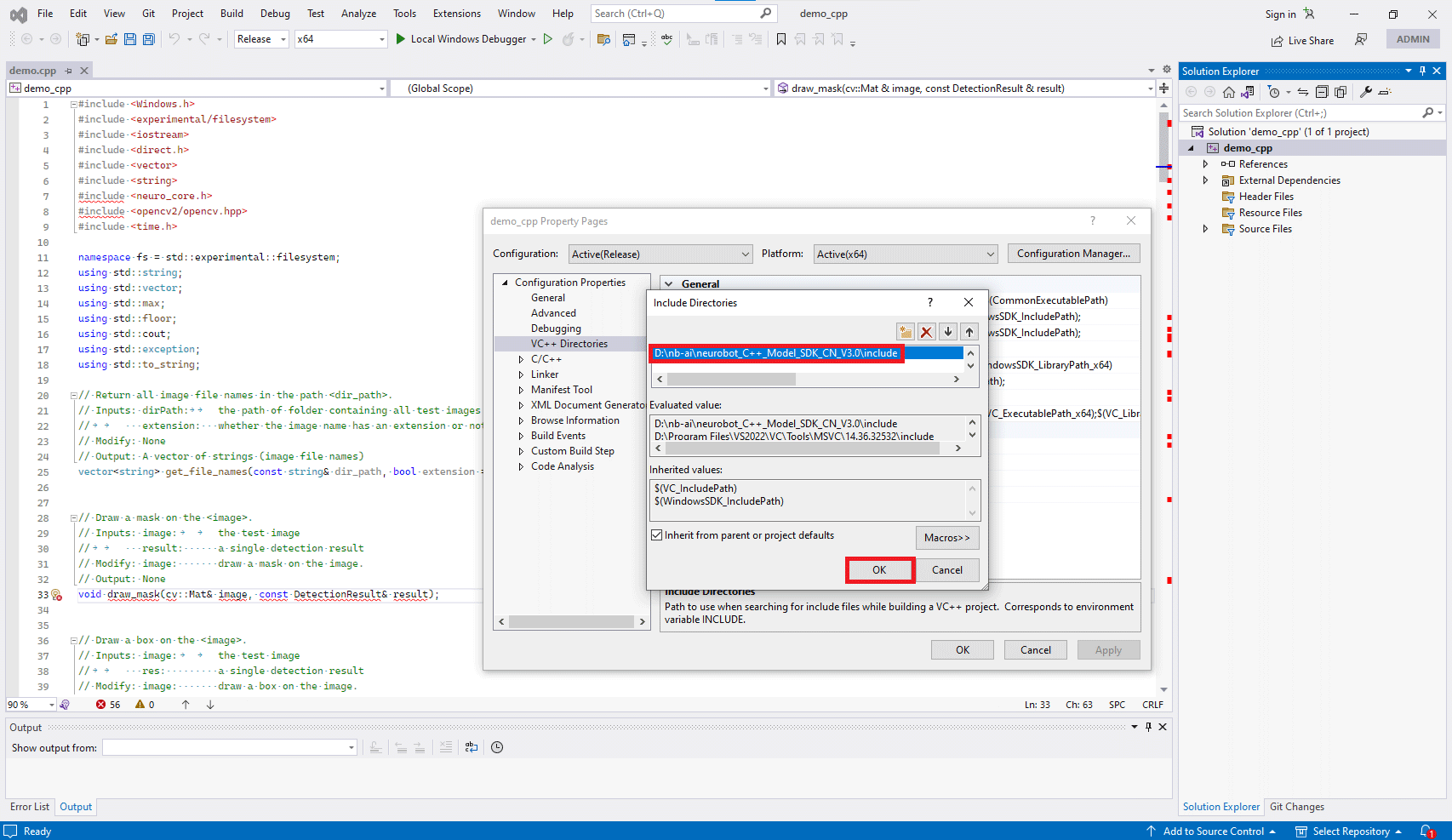
Task: Open the x64 platform dropdown
Action: (341, 39)
